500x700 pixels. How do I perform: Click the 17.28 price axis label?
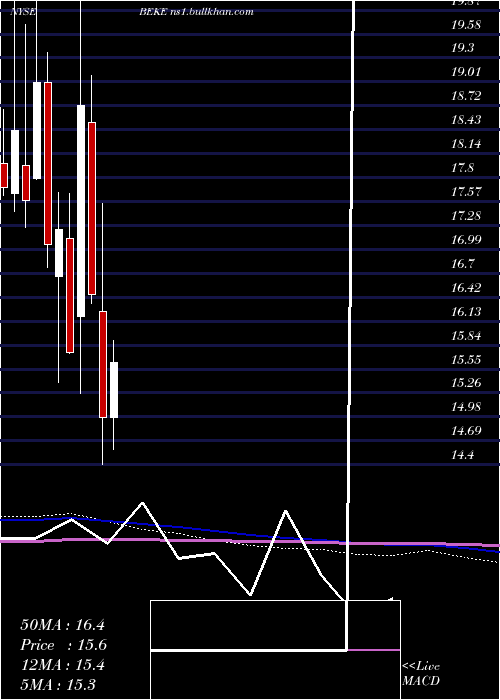point(466,216)
